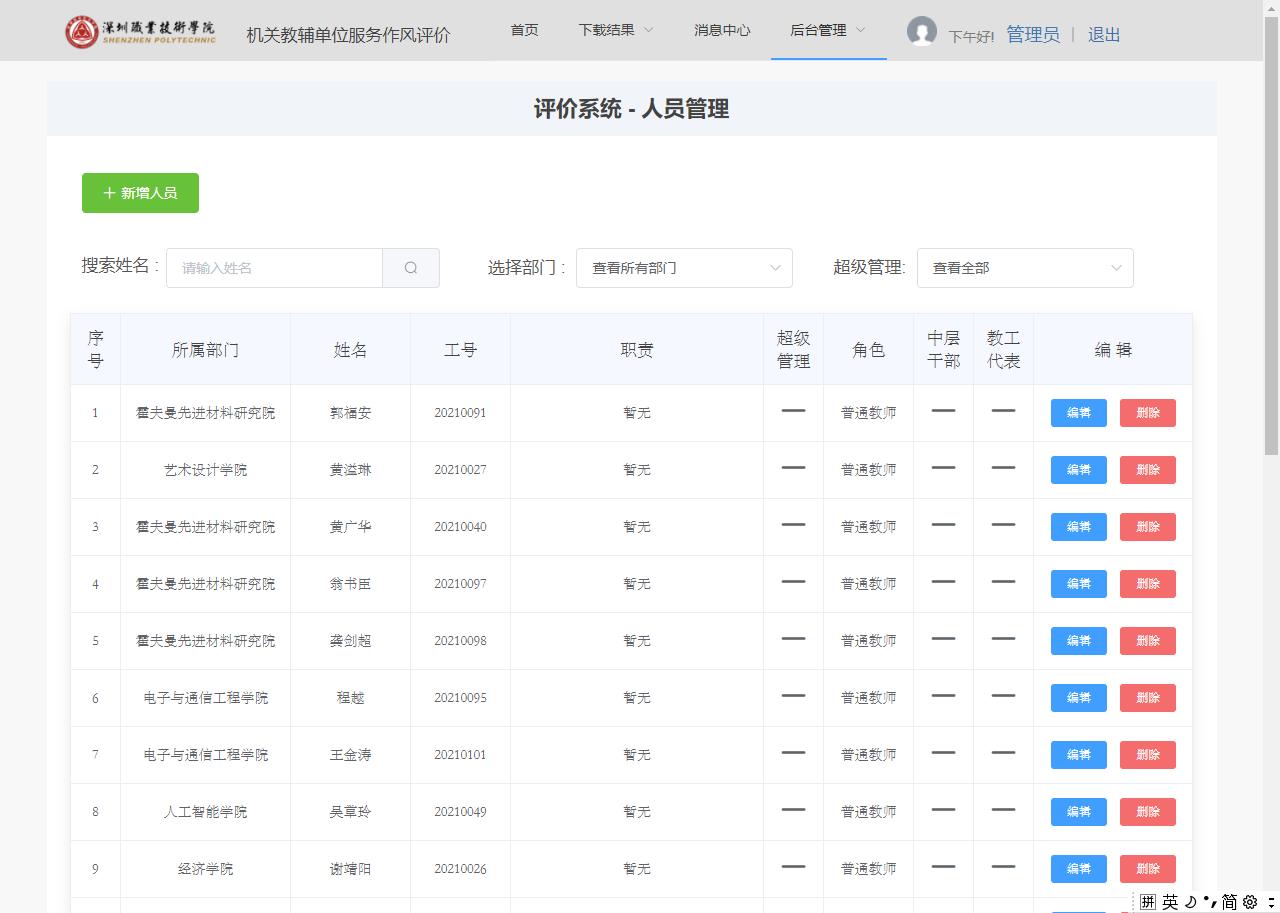The image size is (1280, 913).
Task: Click the 姓名 column header
Action: [x=351, y=350]
